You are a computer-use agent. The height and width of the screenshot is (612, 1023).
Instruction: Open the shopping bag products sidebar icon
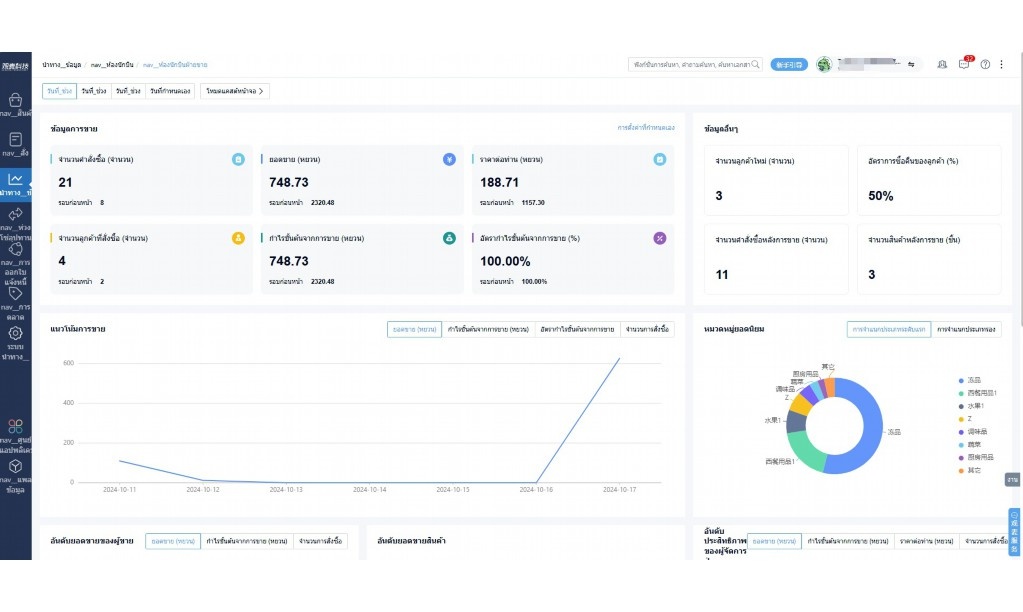pyautogui.click(x=15, y=100)
